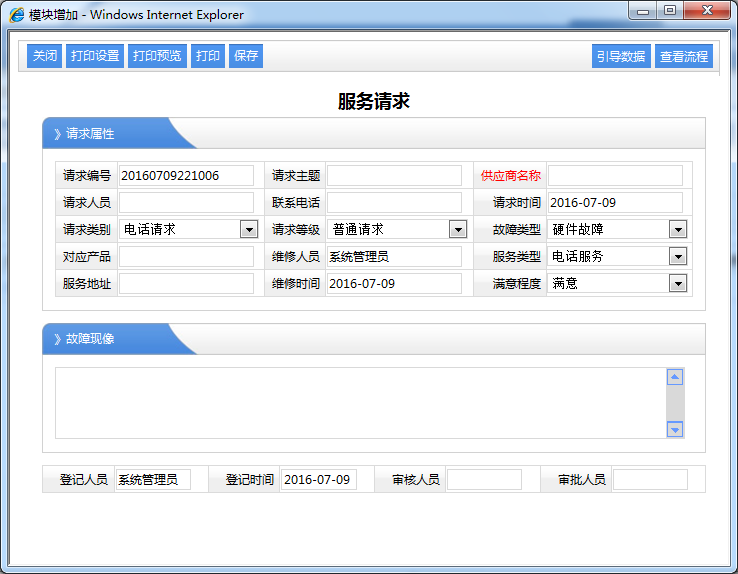Save the form with 保存
This screenshot has width=738, height=574.
click(246, 56)
